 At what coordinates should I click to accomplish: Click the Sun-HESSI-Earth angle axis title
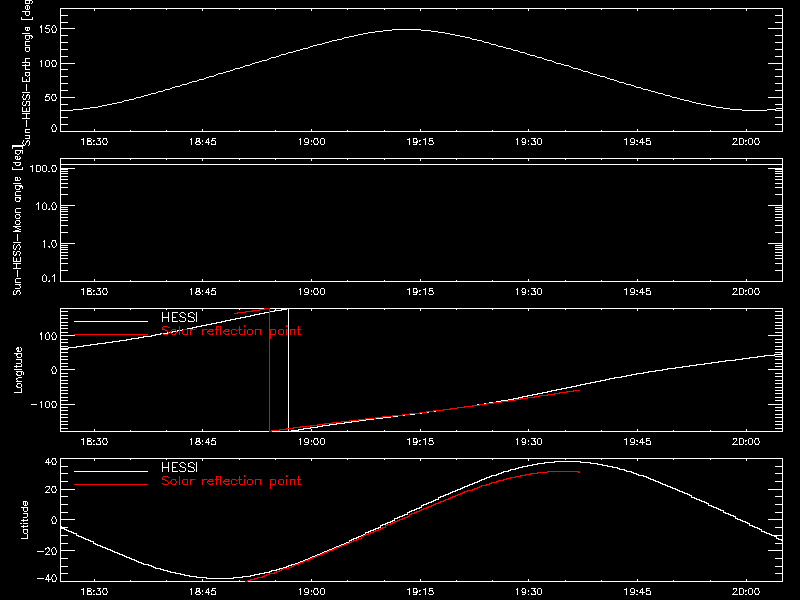click(x=27, y=71)
